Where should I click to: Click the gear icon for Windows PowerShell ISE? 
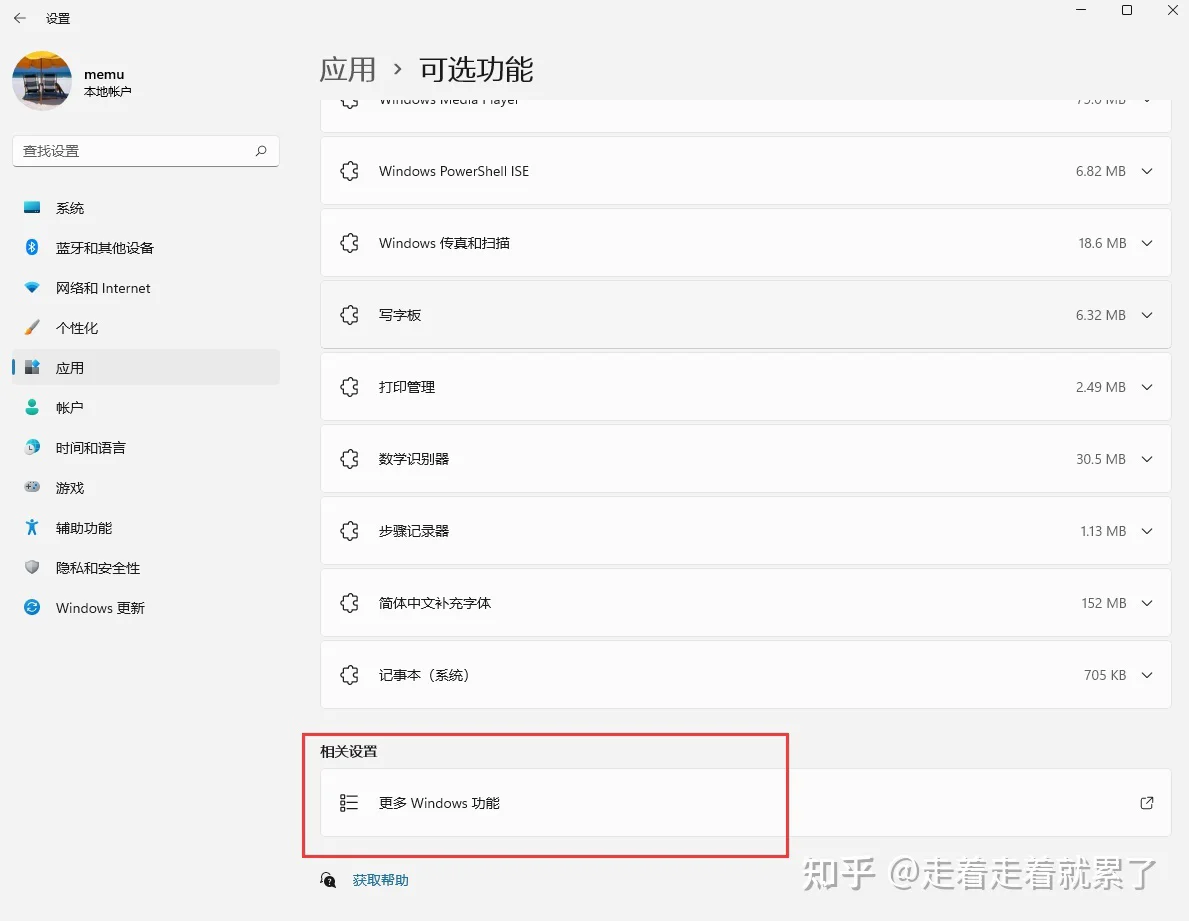[349, 171]
